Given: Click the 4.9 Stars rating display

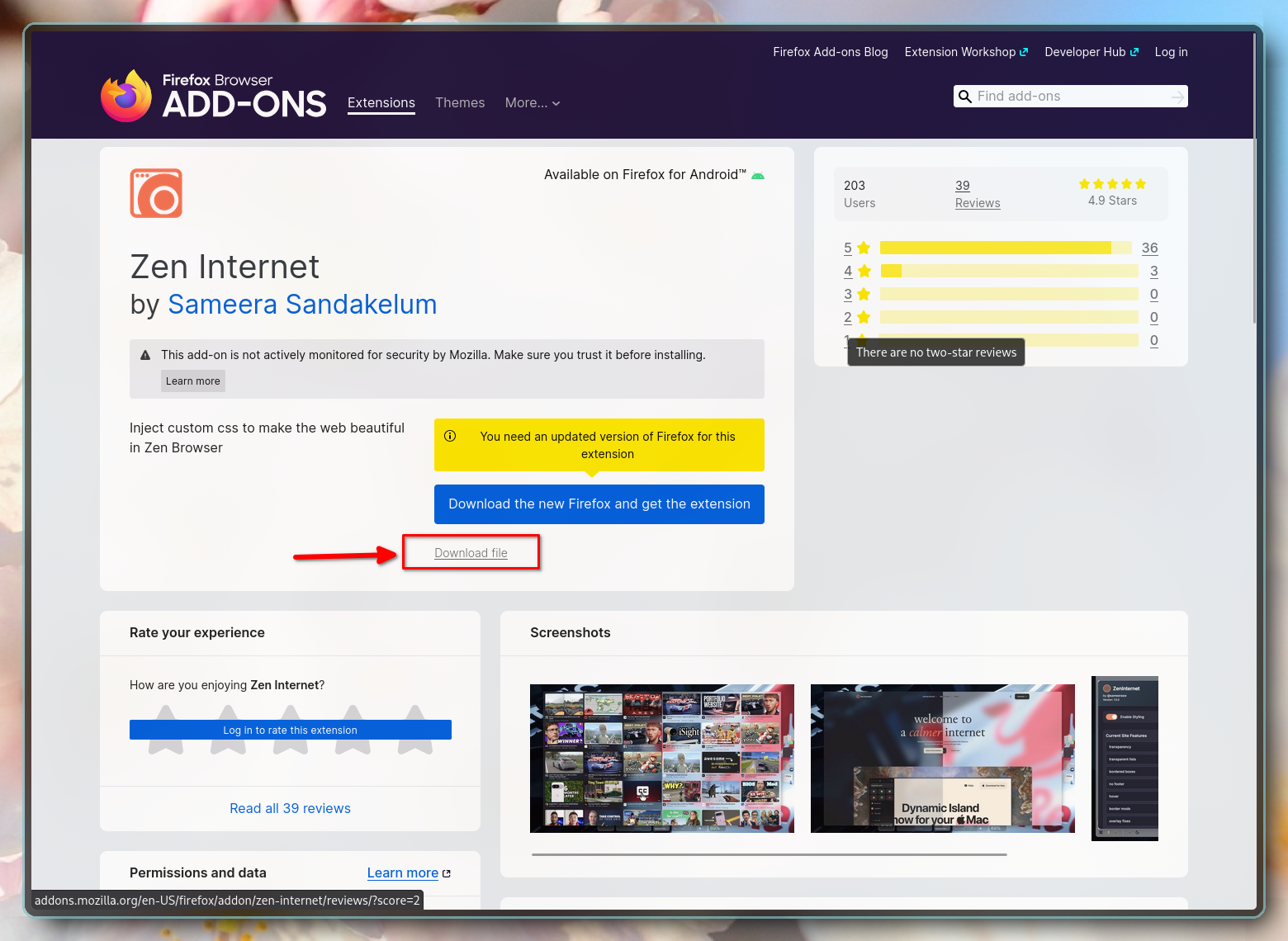Looking at the screenshot, I should coord(1112,192).
